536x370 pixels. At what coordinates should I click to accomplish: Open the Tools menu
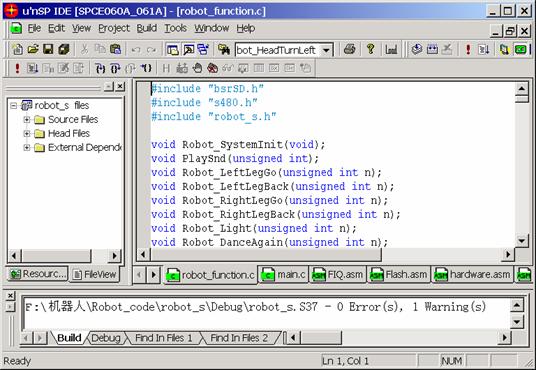[x=175, y=28]
